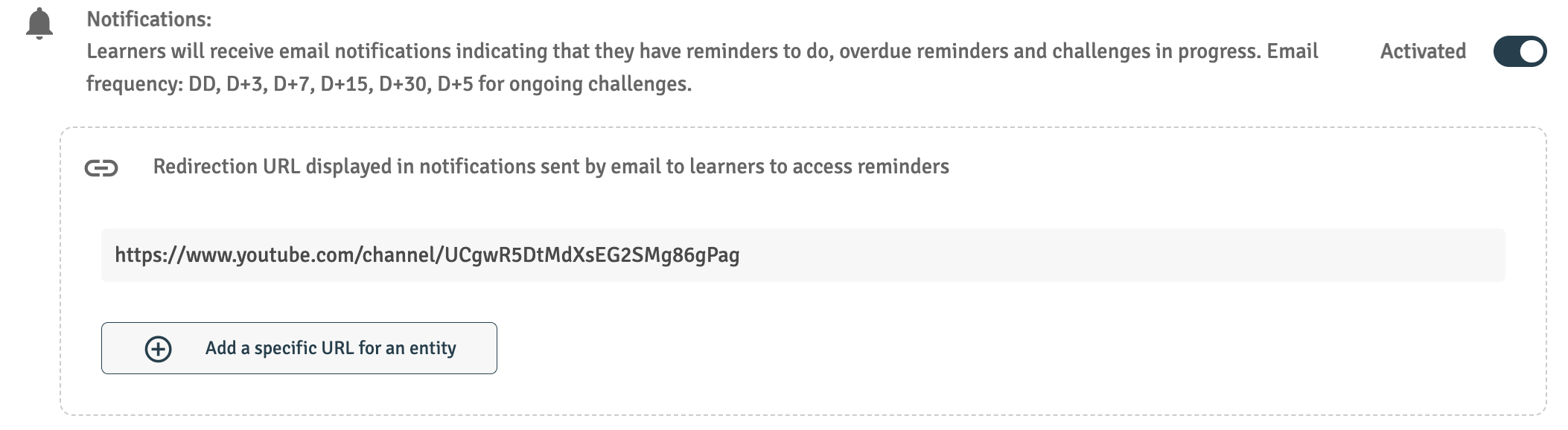Click the notifications bell icon
Image resolution: width=1568 pixels, height=430 pixels.
pos(39,24)
